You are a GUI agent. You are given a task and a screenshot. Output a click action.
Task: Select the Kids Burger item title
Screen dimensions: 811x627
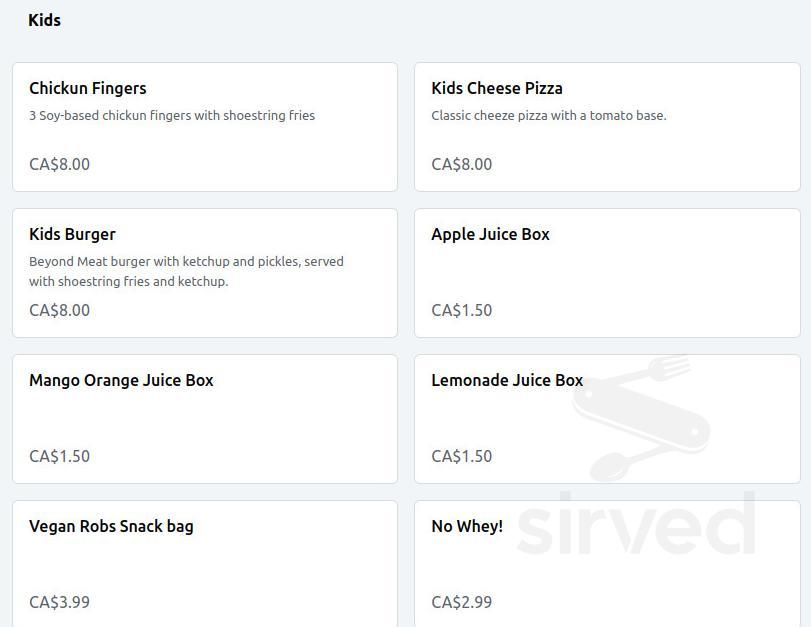72,234
